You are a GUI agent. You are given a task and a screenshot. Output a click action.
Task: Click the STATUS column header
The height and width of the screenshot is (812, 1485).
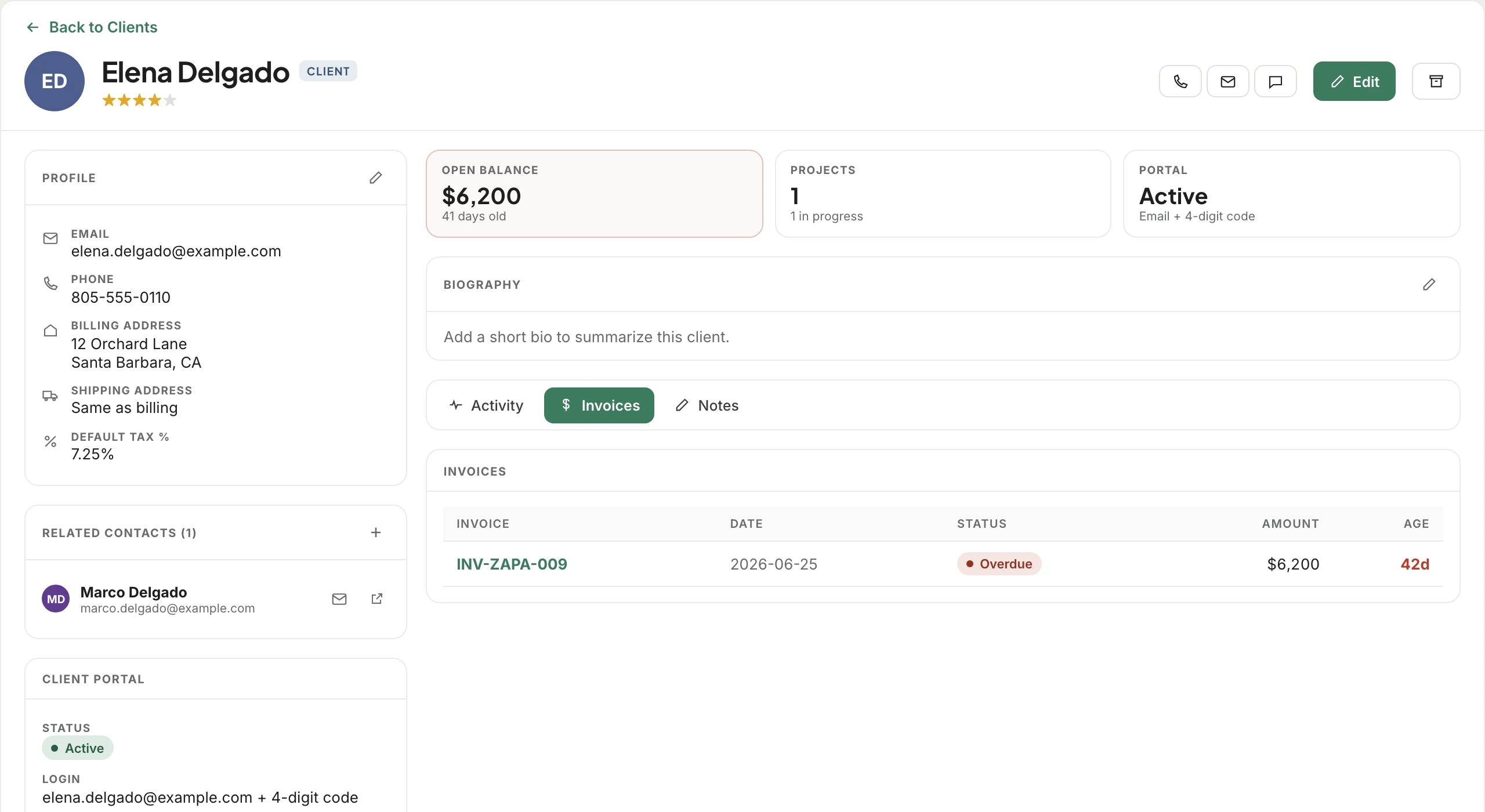pos(981,524)
